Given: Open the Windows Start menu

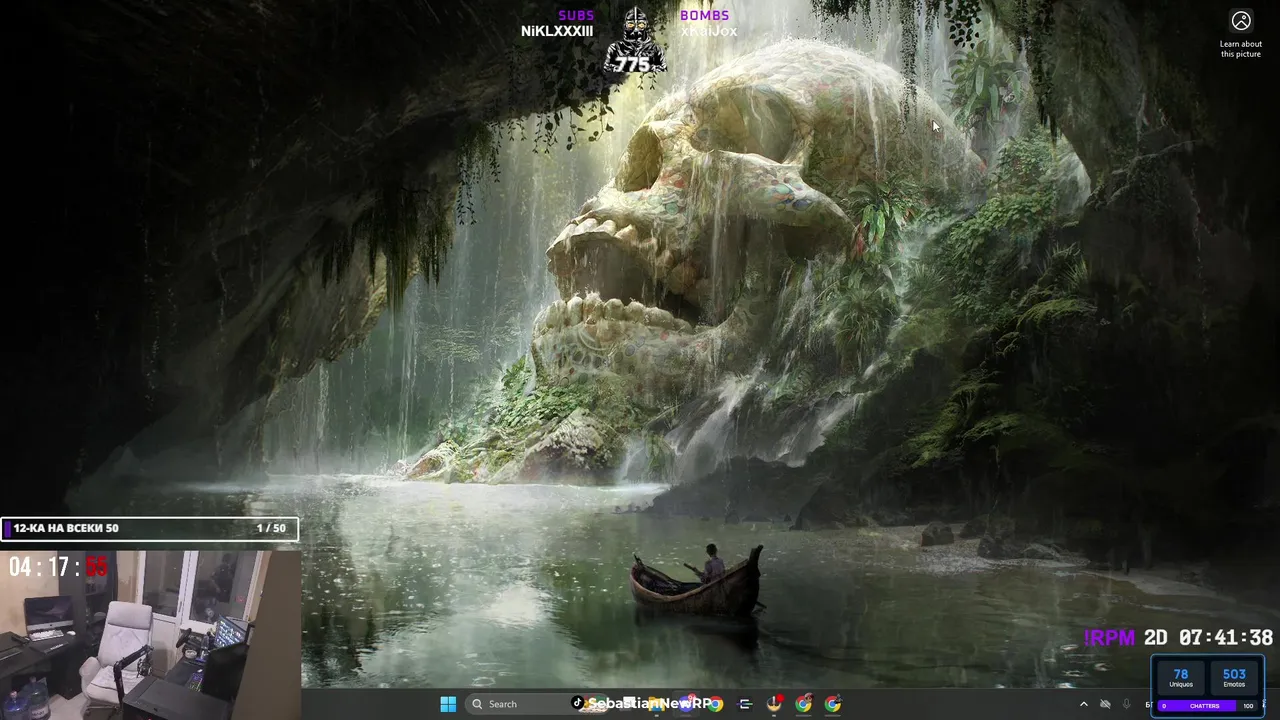Looking at the screenshot, I should (448, 704).
